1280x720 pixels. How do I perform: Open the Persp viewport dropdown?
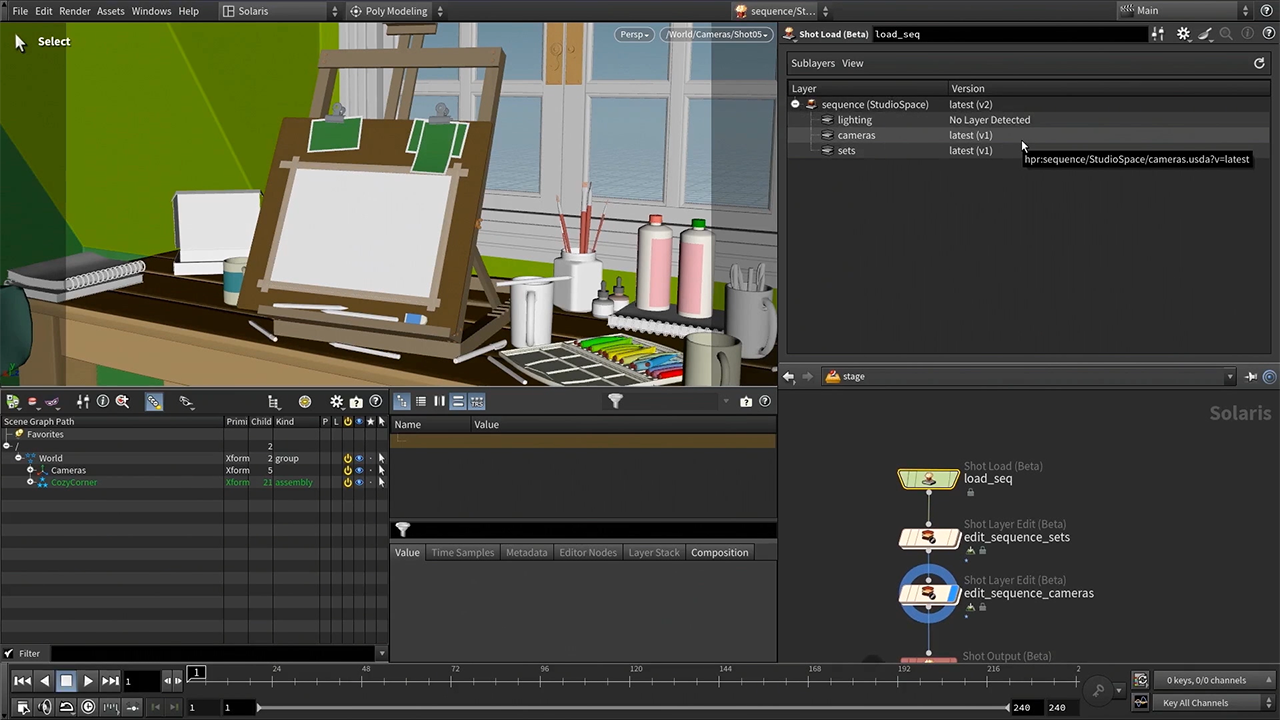[634, 34]
